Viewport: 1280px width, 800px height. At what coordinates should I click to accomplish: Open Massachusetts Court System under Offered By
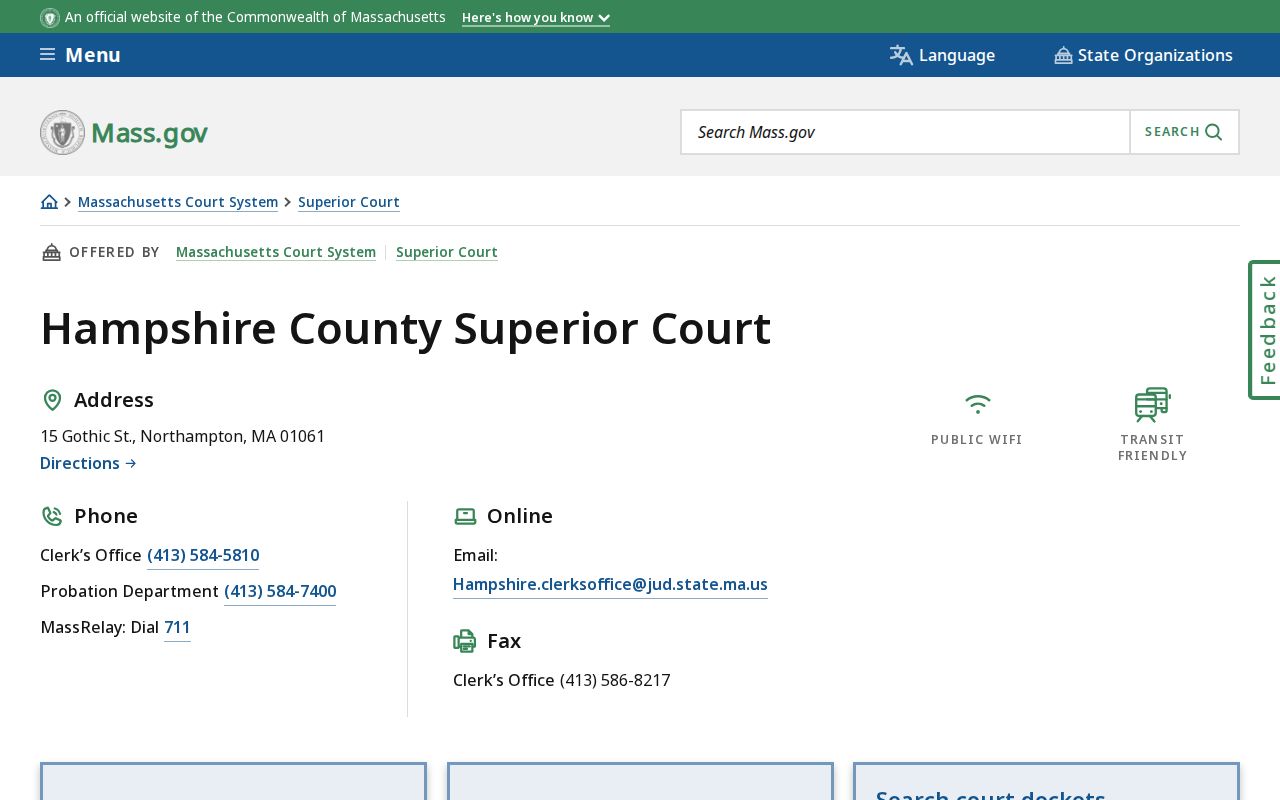(276, 252)
